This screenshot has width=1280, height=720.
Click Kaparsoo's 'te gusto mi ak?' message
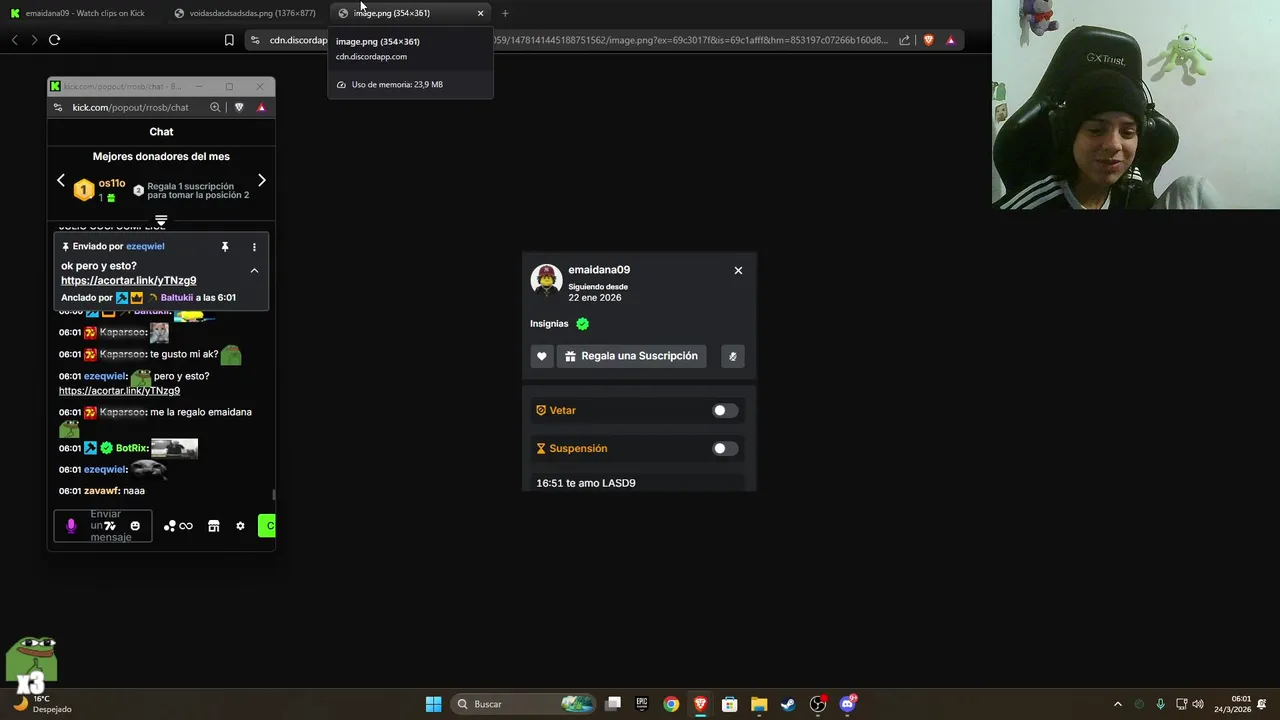[x=184, y=354]
